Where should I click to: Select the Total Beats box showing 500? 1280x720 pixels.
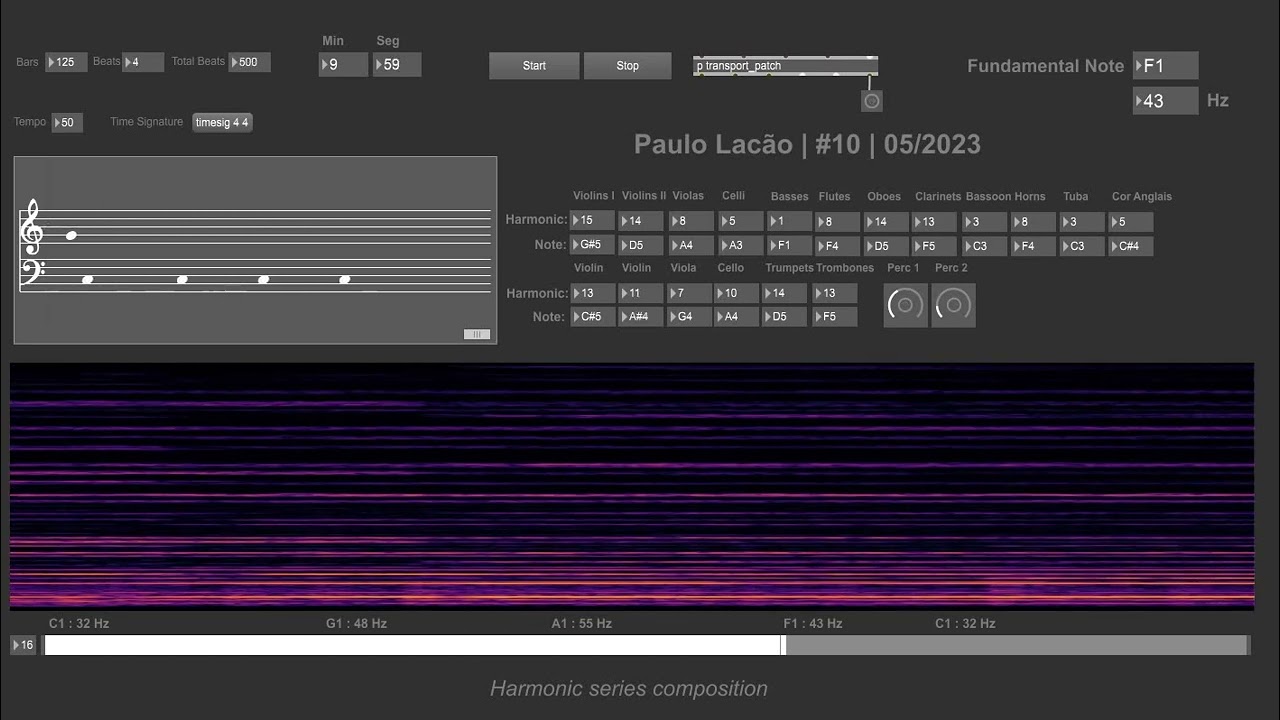249,62
